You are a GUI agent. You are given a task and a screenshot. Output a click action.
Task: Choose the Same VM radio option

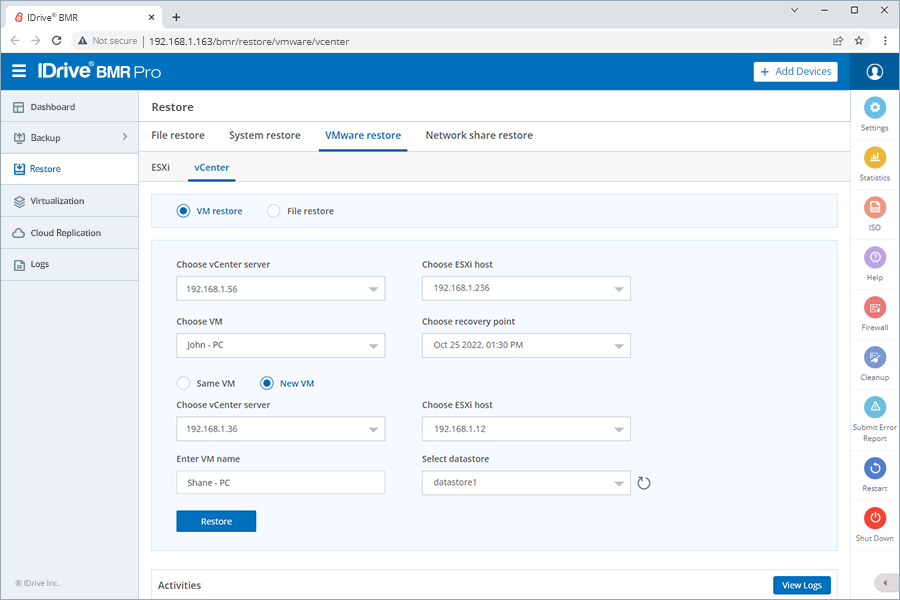[x=183, y=383]
